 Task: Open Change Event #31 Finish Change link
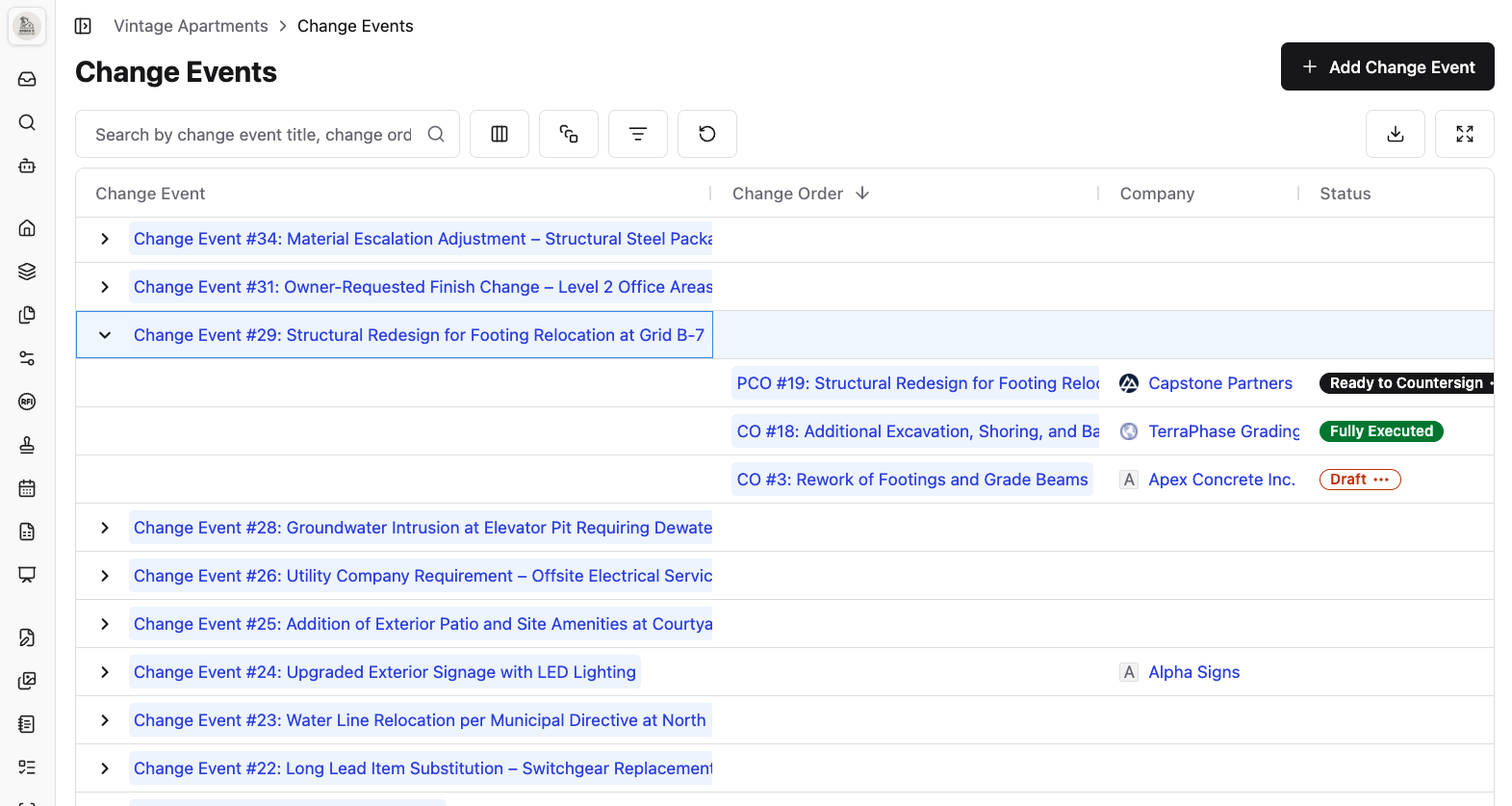(423, 287)
